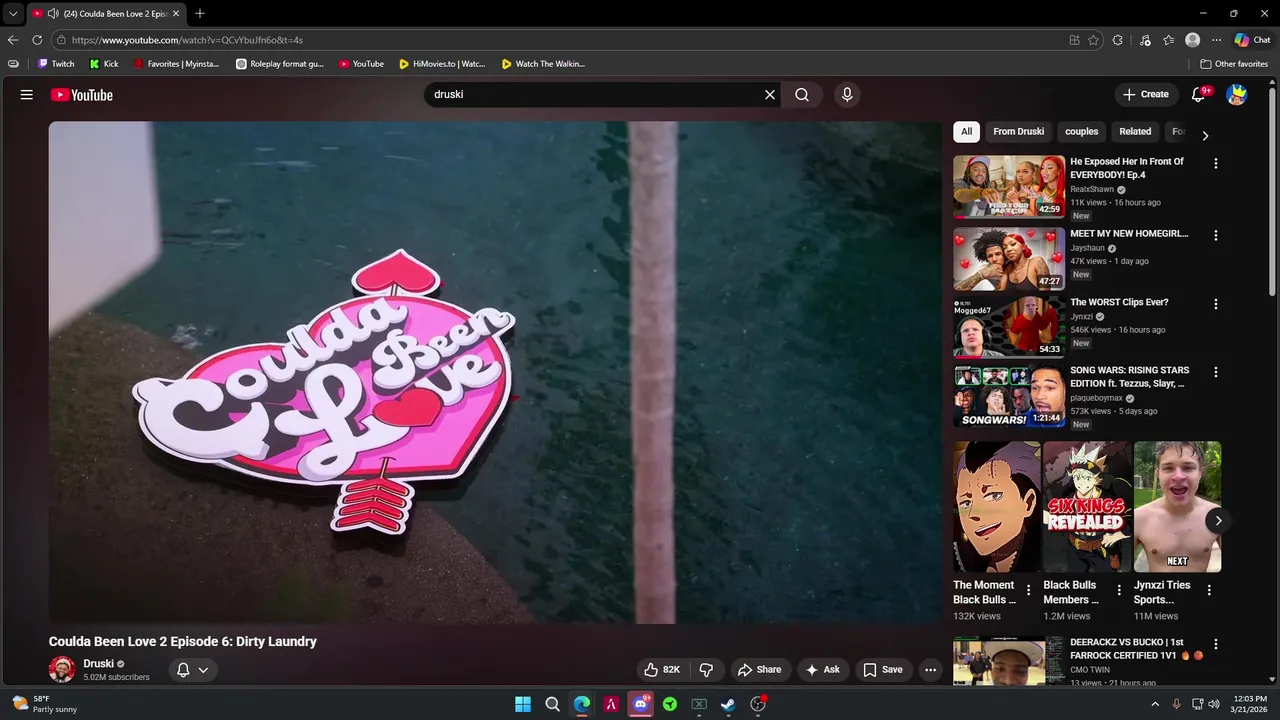Open Discord from the taskbar
The image size is (1280, 720).
(641, 704)
